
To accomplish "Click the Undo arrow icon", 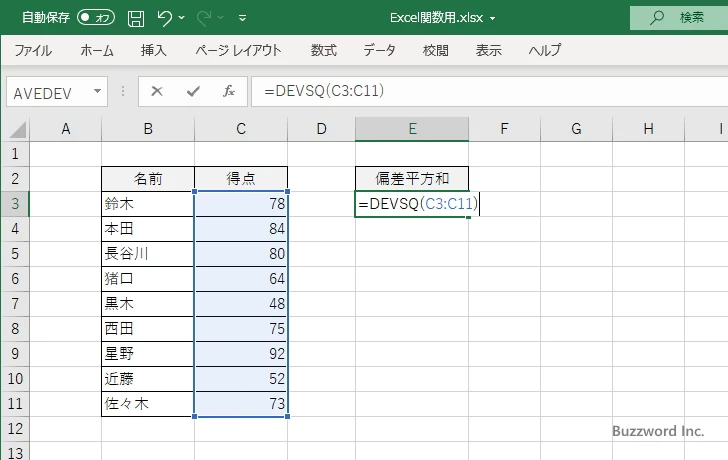I will tap(164, 18).
